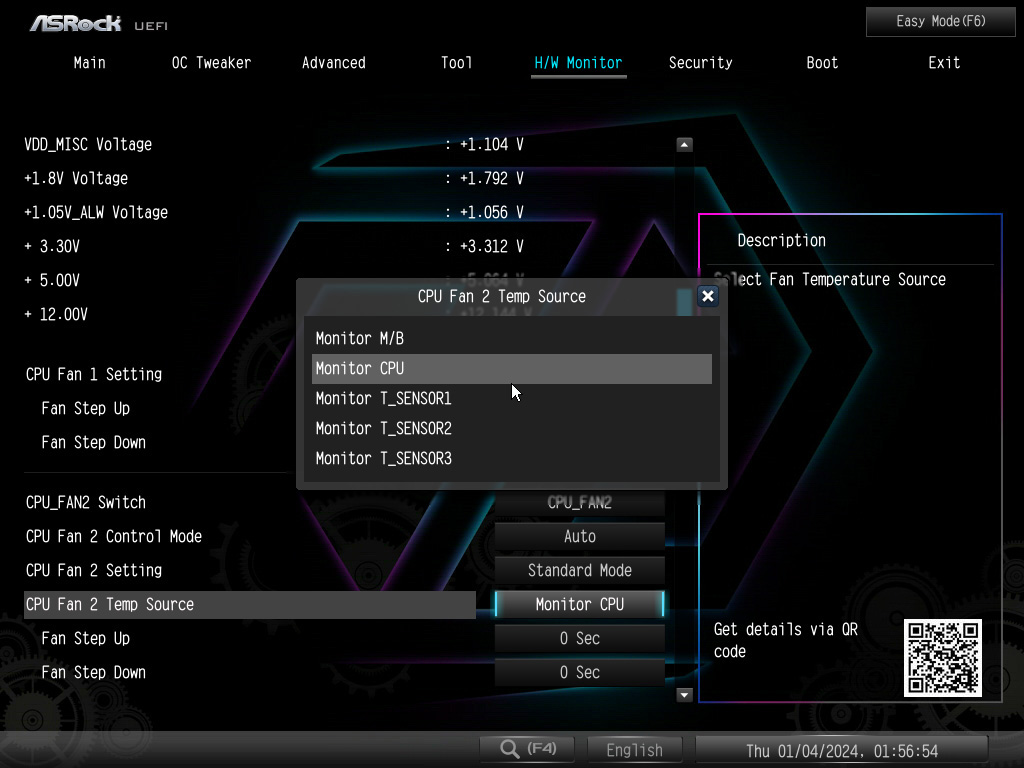Viewport: 1024px width, 768px height.
Task: Select the CPU Fan 1 Setting row
Action: (94, 374)
